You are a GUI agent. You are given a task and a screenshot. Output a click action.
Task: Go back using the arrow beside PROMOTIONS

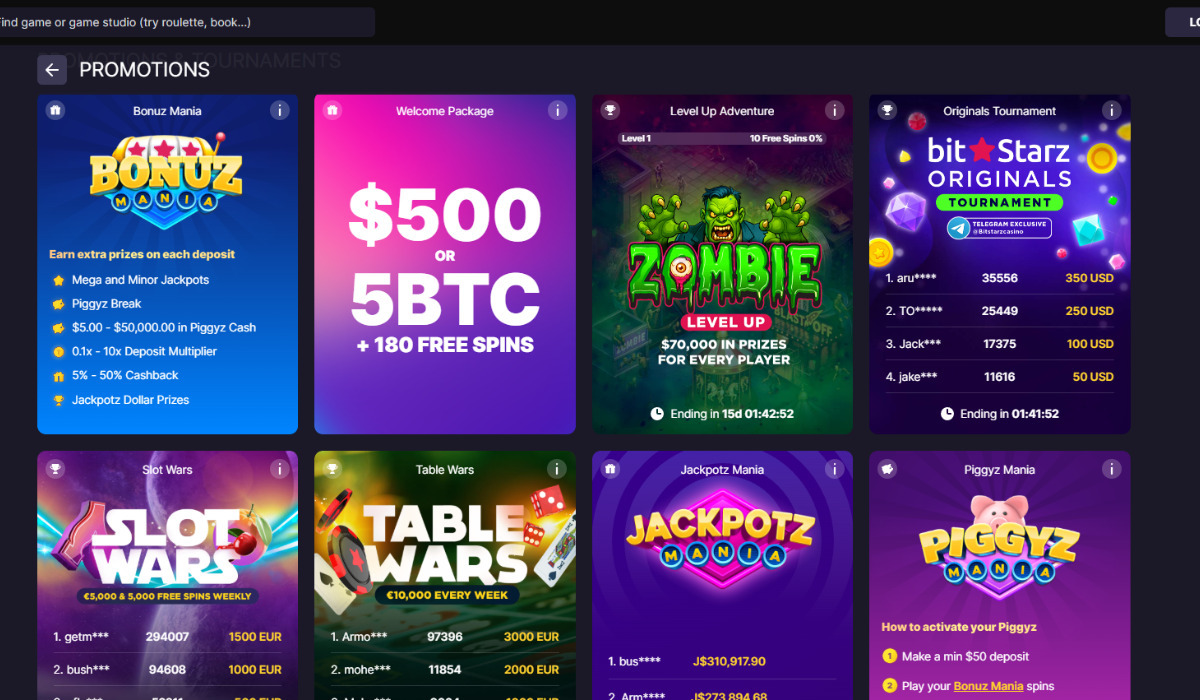pyautogui.click(x=52, y=70)
